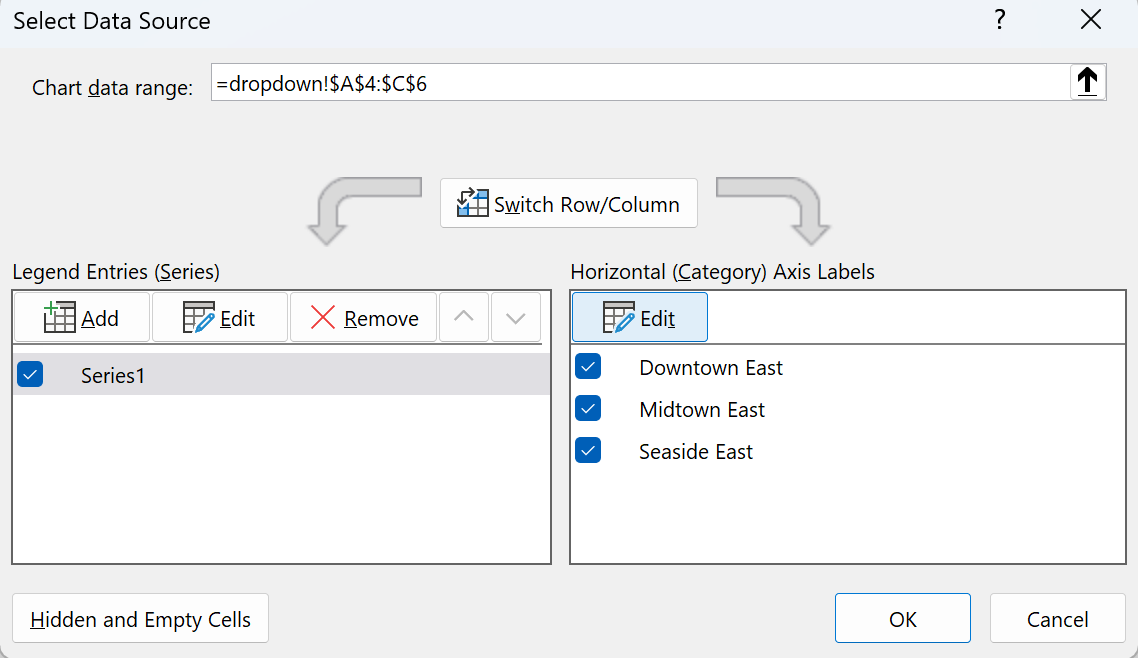Toggle the Midtown East checkbox
This screenshot has width=1138, height=658.
tap(588, 409)
